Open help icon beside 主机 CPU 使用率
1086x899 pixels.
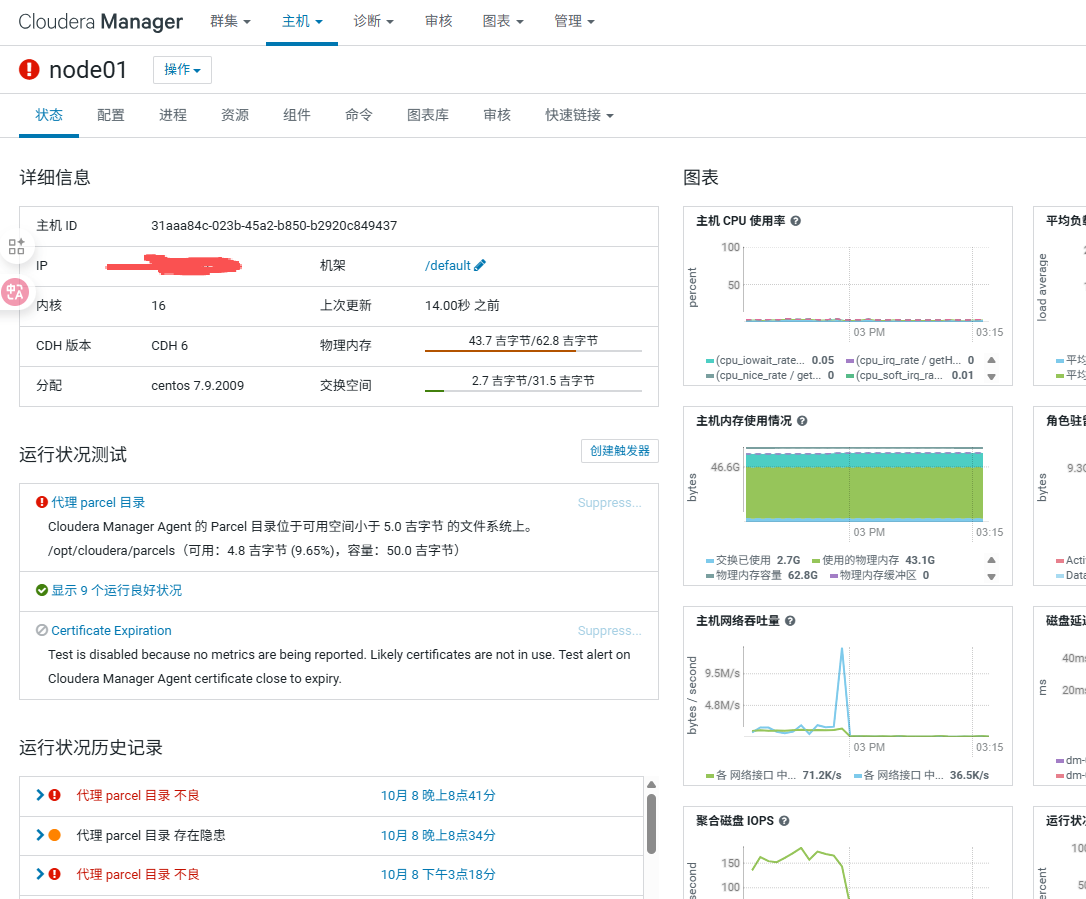click(x=796, y=221)
